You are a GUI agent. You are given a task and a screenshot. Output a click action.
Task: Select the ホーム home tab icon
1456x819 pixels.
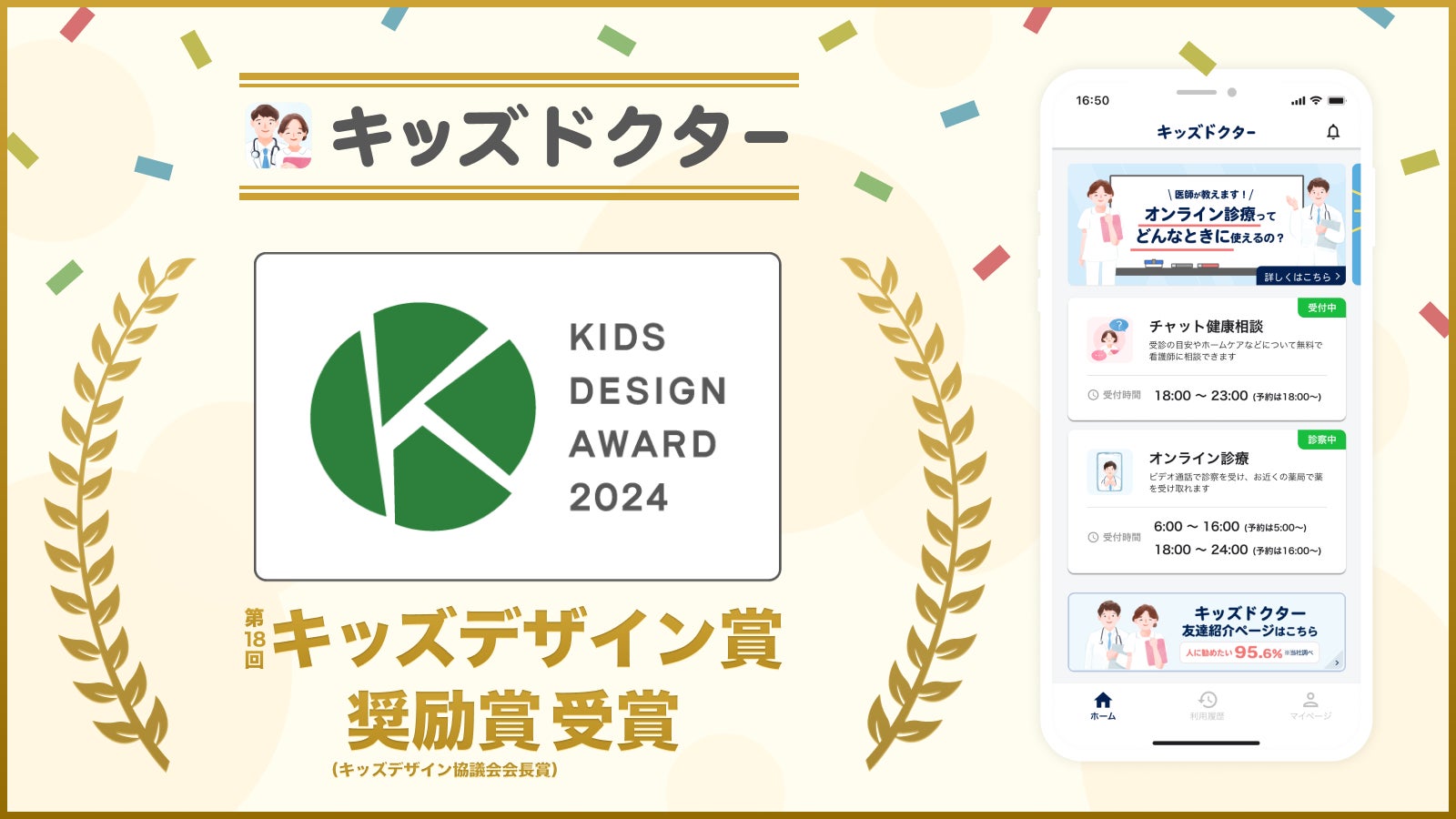coord(1103,700)
